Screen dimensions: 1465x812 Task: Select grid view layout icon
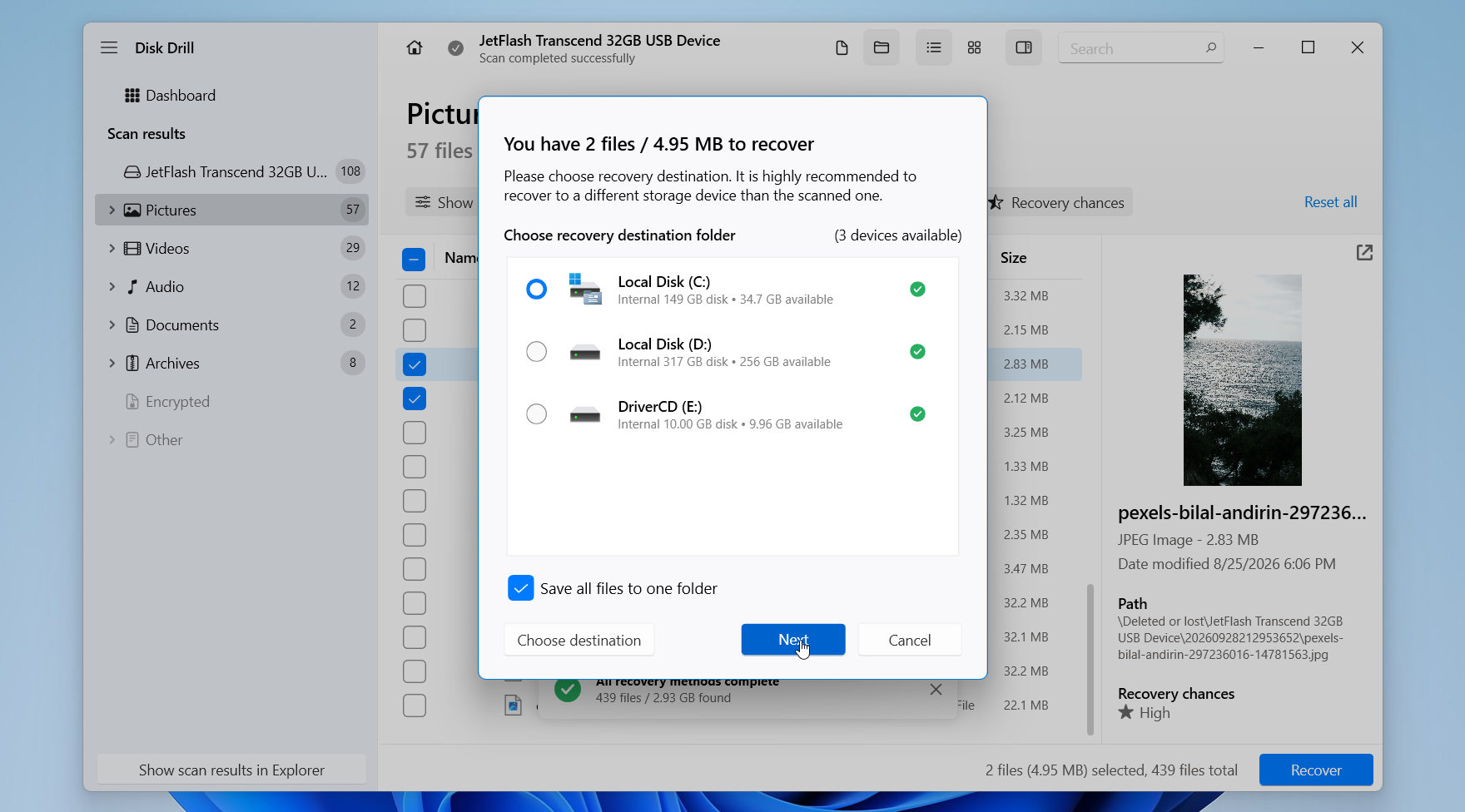(974, 47)
